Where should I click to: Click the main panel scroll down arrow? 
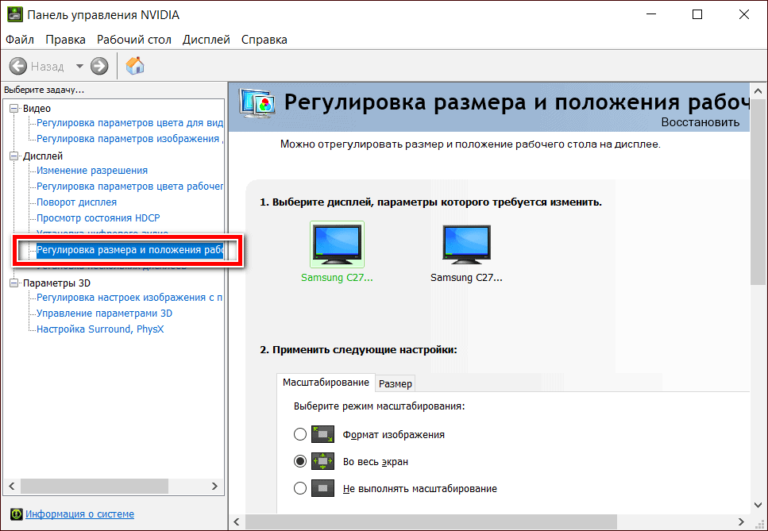[x=758, y=505]
